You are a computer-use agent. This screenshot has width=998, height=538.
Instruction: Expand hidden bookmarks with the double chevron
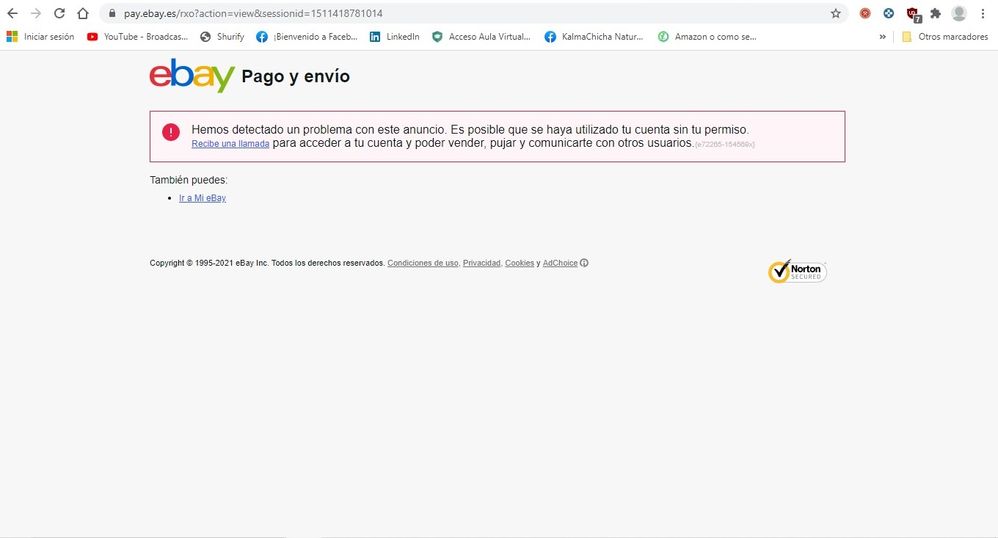pyautogui.click(x=882, y=37)
